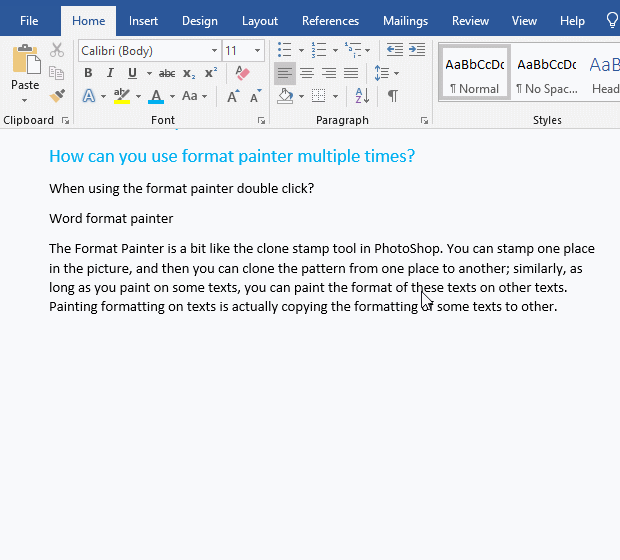
Task: Toggle Show/Hide paragraph marks
Action: [x=392, y=96]
